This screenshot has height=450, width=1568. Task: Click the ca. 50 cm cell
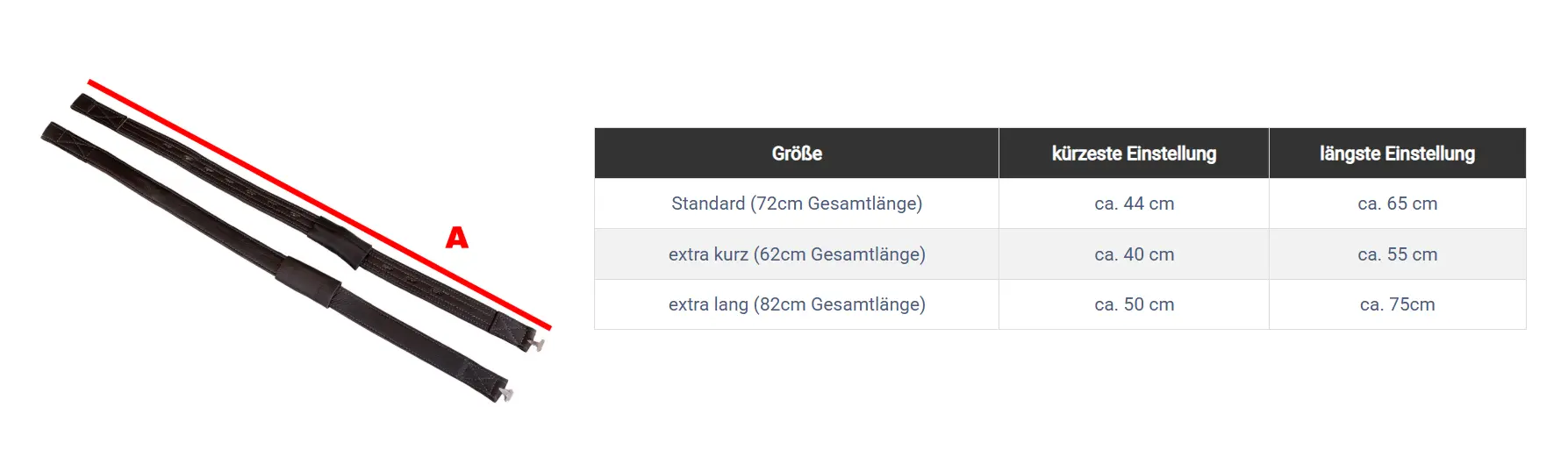1134,304
